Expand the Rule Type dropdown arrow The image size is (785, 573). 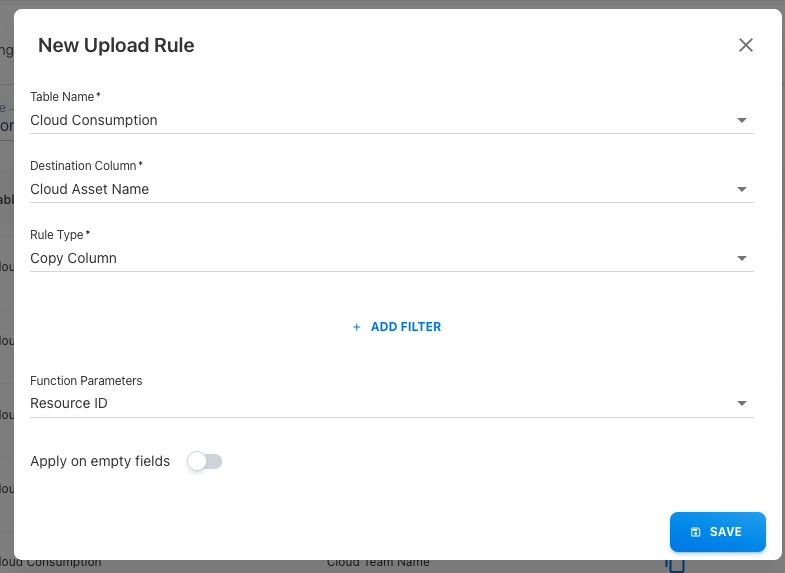click(742, 258)
